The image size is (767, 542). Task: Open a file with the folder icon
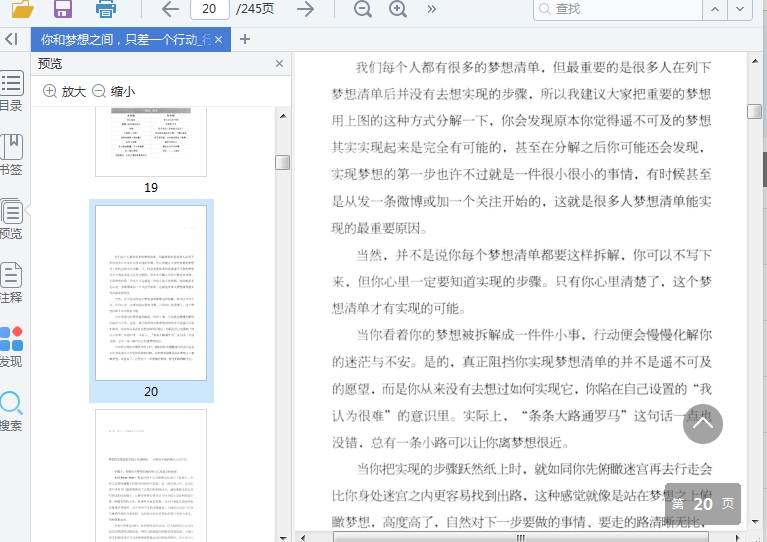22,8
